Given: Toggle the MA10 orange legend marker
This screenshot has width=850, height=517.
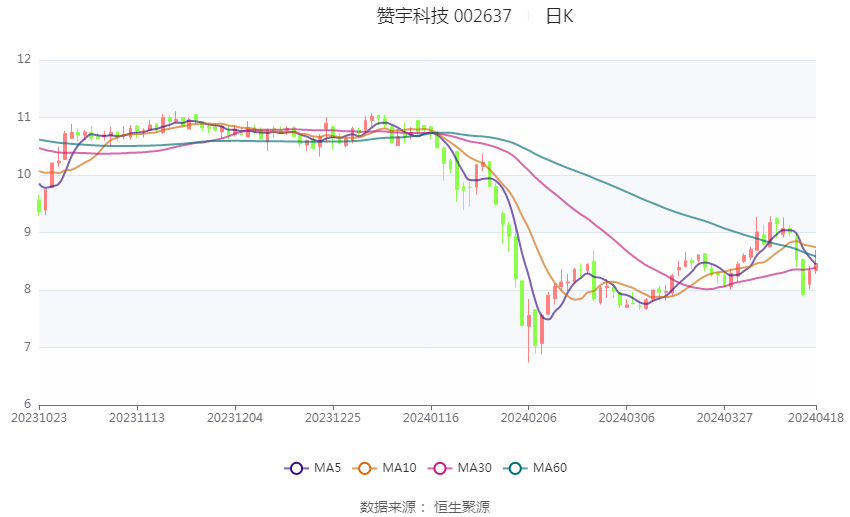Looking at the screenshot, I should [365, 468].
